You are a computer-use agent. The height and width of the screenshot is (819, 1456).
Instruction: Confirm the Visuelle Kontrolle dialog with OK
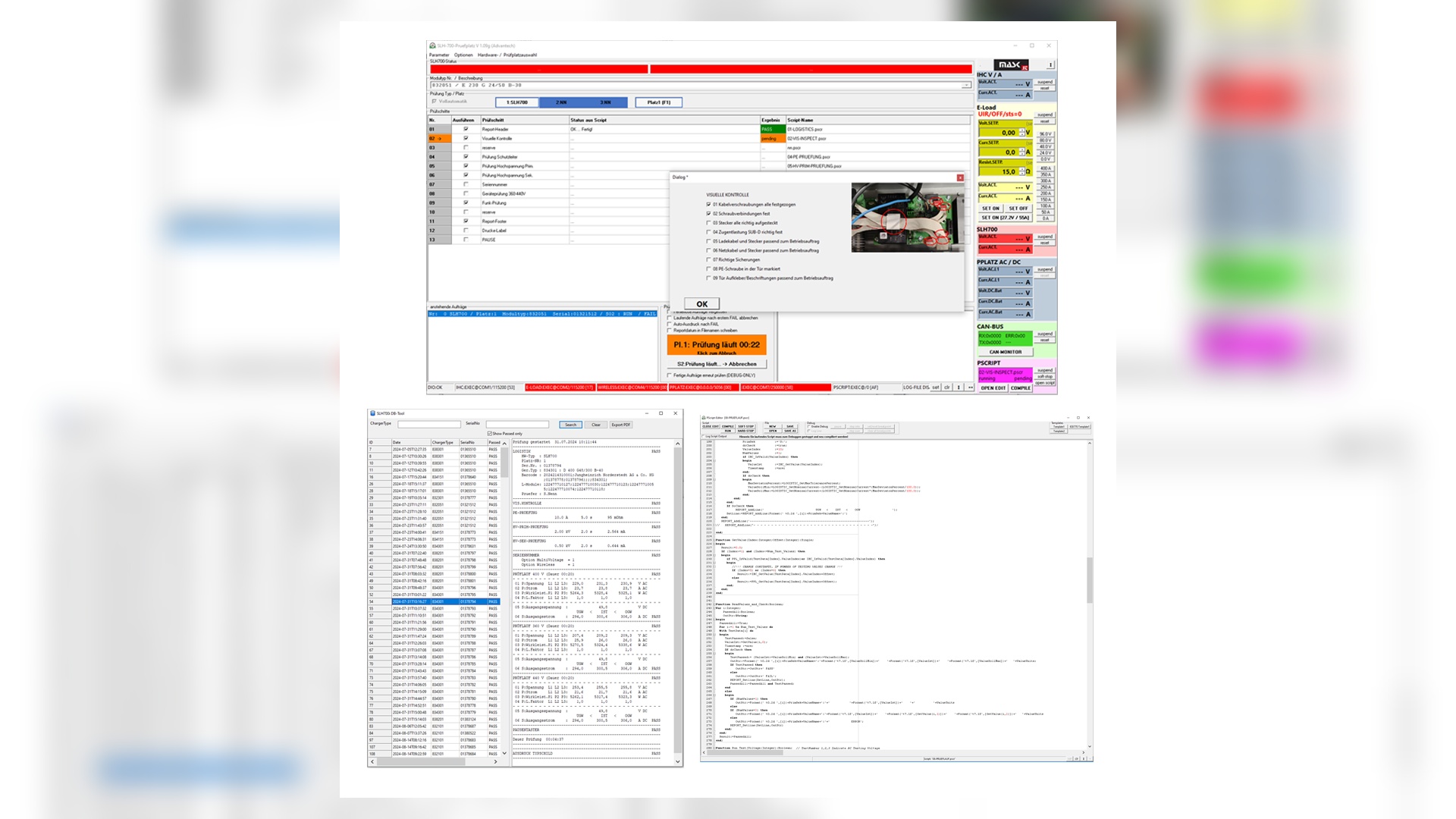(x=702, y=303)
